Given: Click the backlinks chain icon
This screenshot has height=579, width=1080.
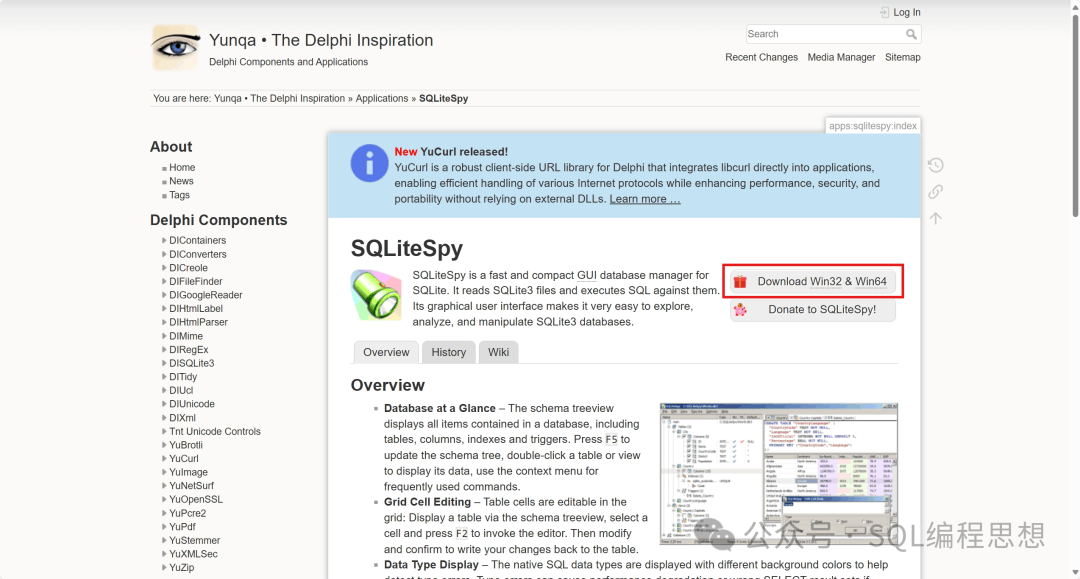Looking at the screenshot, I should 935,192.
